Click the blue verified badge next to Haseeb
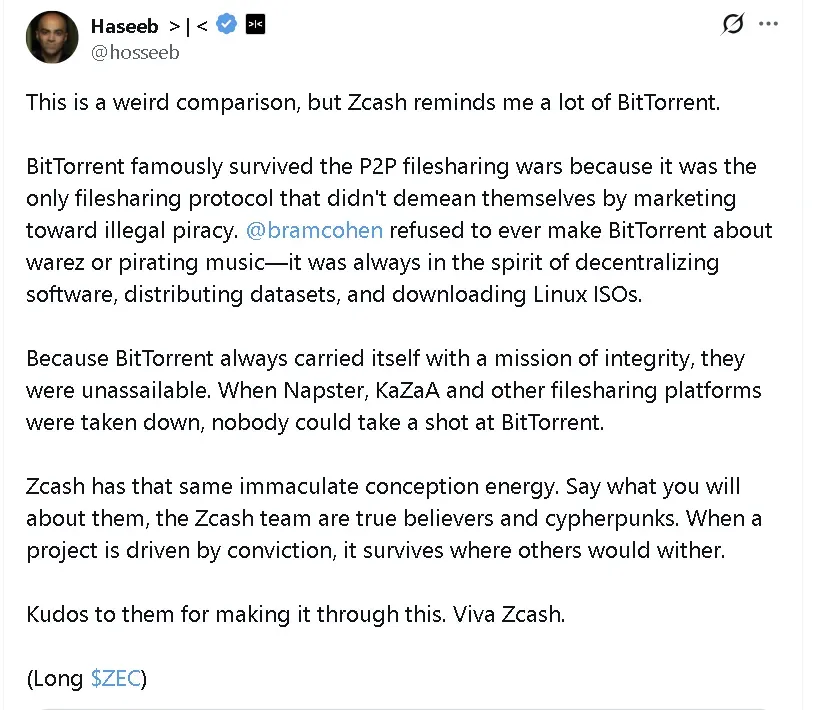Image resolution: width=813 pixels, height=710 pixels. (x=226, y=24)
